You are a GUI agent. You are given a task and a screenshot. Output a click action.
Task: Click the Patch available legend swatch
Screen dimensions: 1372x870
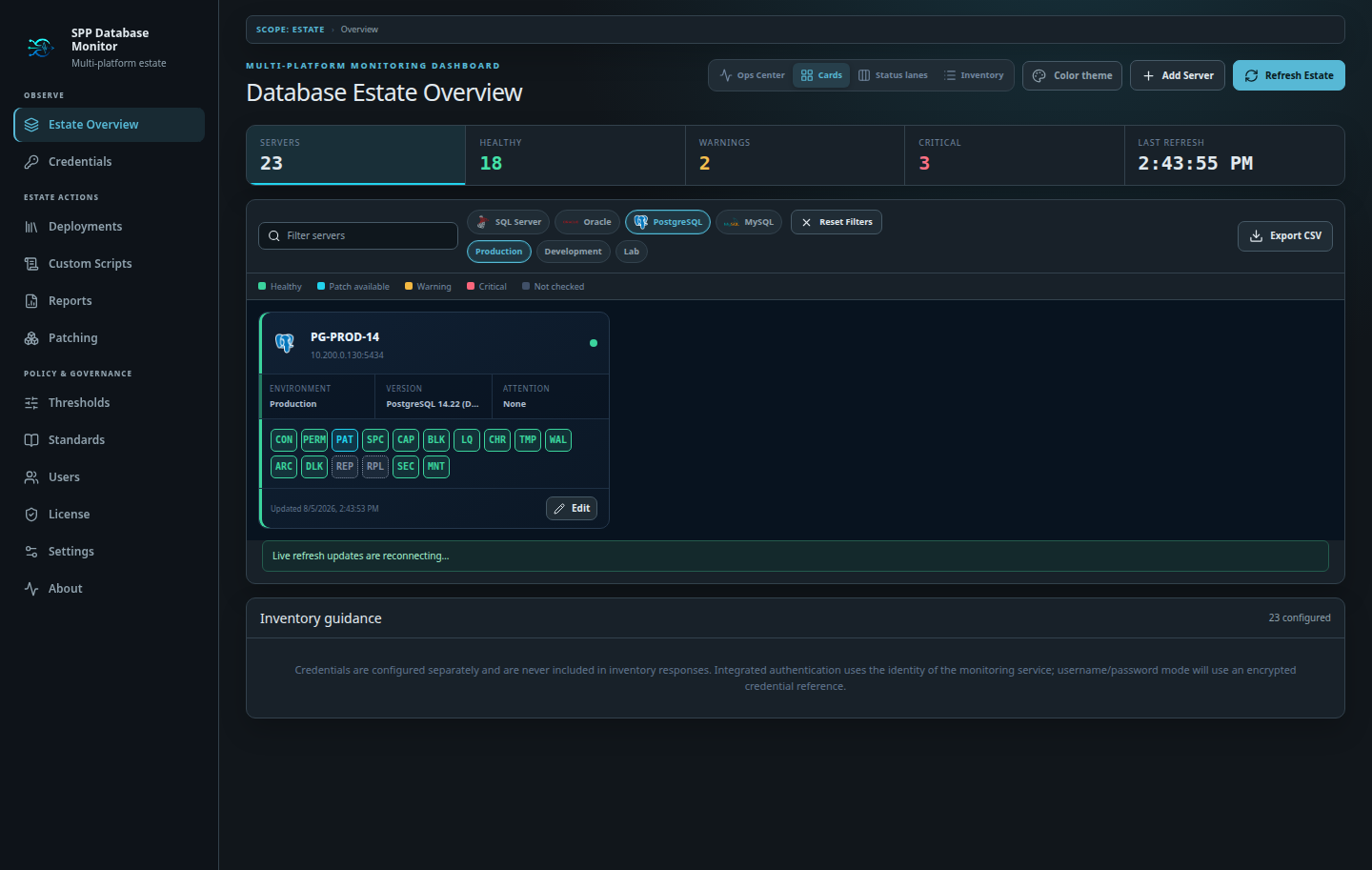pyautogui.click(x=321, y=286)
